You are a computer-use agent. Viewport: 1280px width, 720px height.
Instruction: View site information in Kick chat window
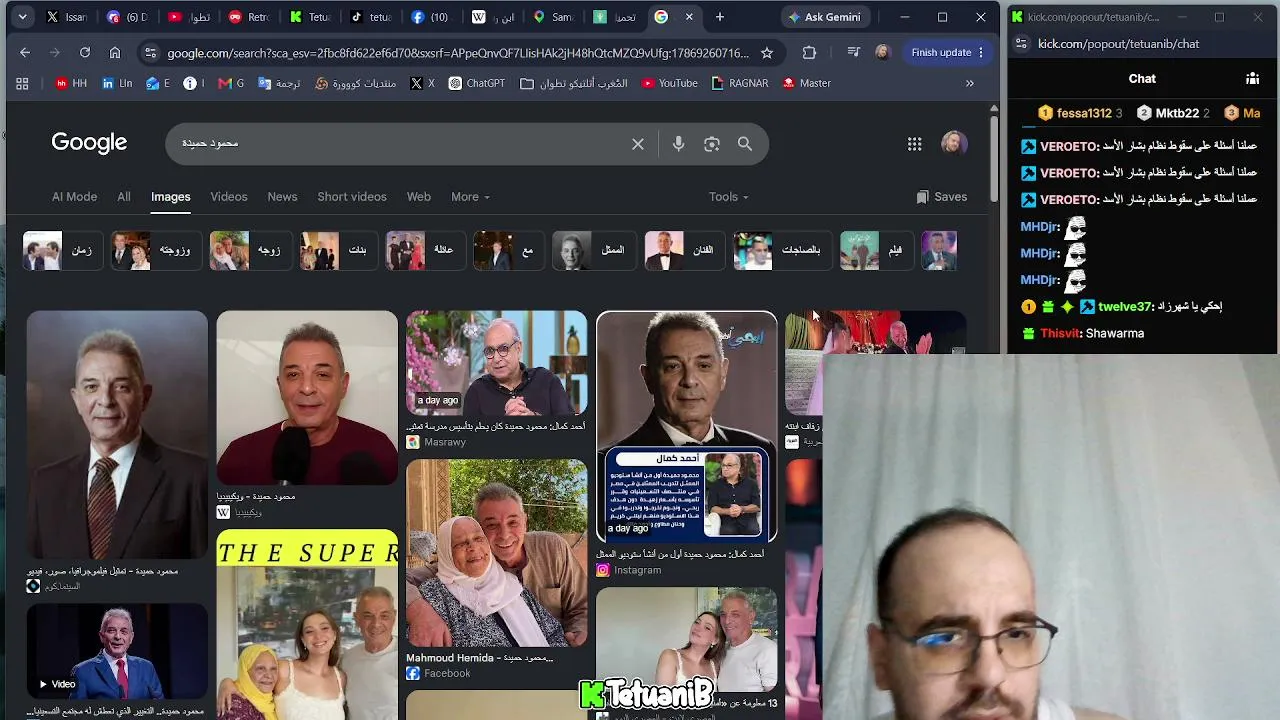(1021, 44)
